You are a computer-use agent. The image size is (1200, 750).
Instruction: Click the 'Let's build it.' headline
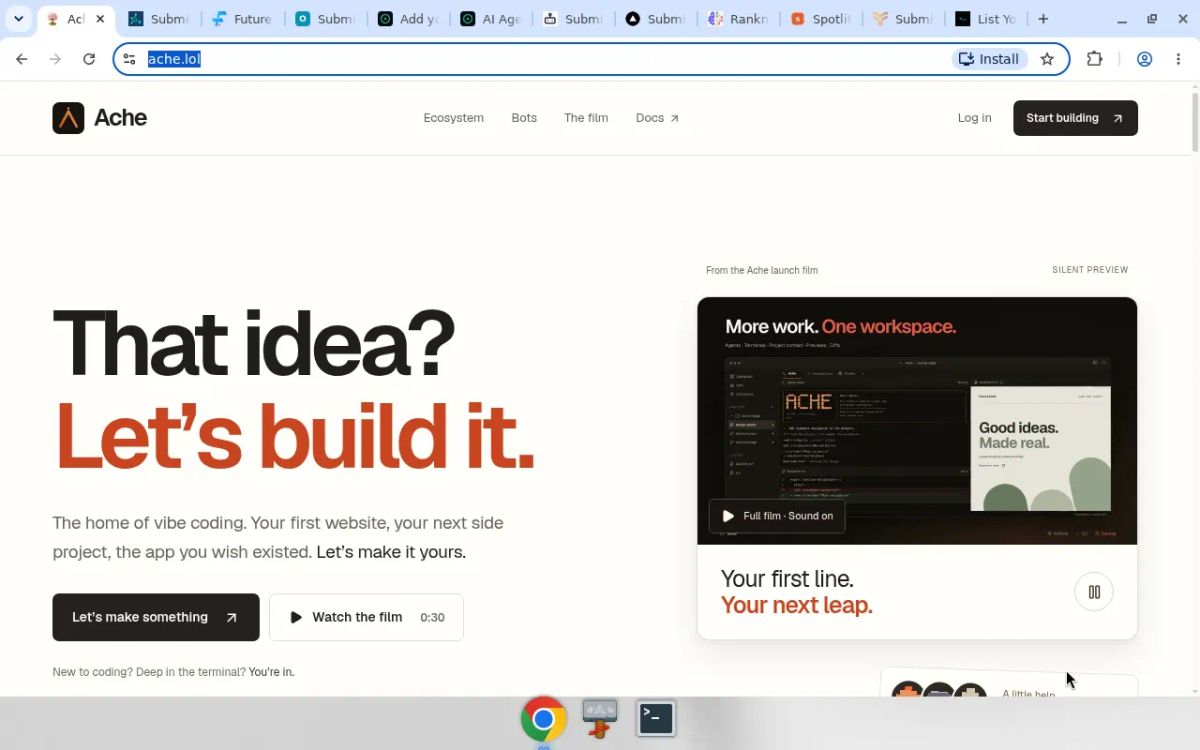click(295, 437)
